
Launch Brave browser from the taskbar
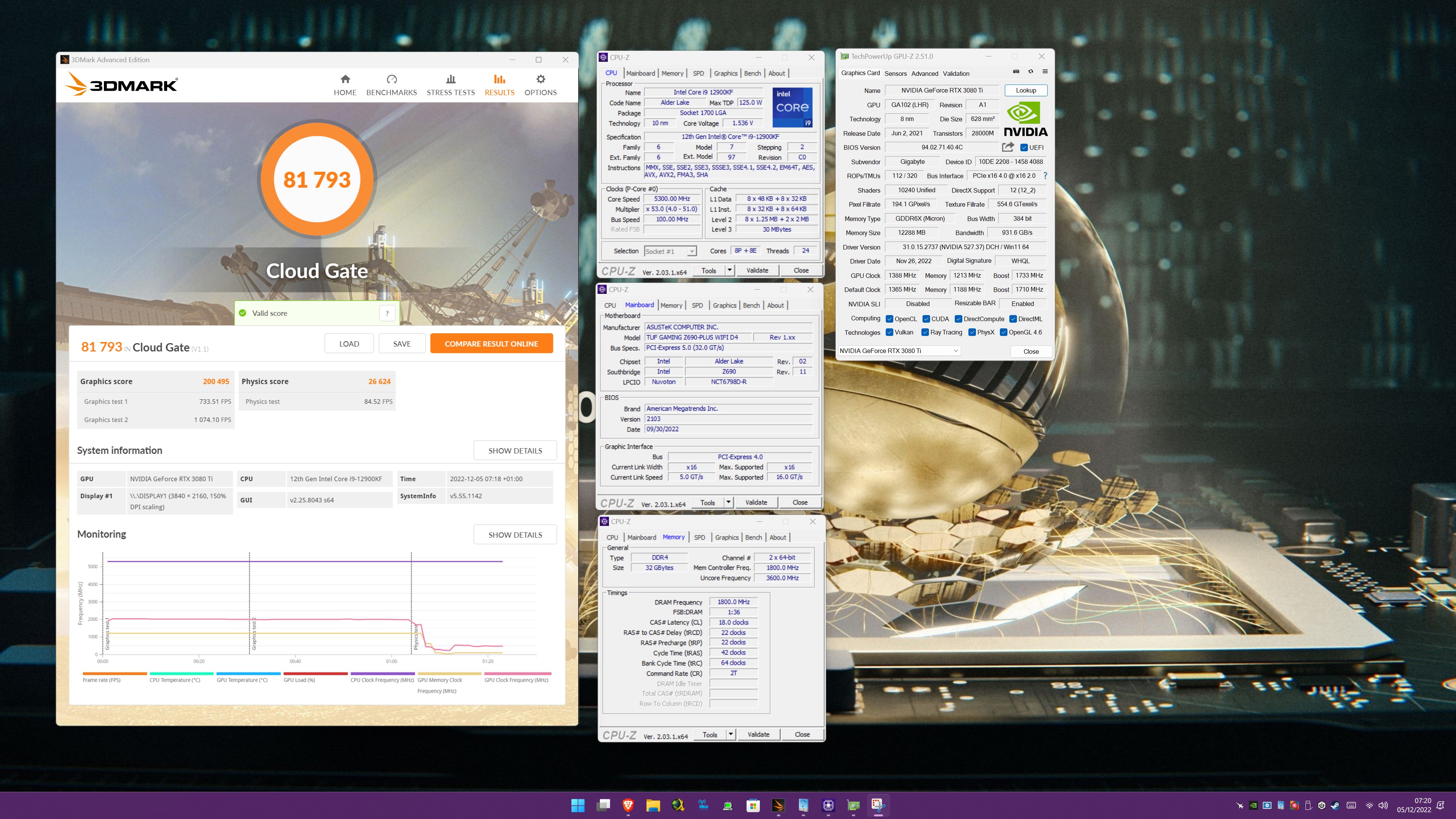[x=628, y=805]
